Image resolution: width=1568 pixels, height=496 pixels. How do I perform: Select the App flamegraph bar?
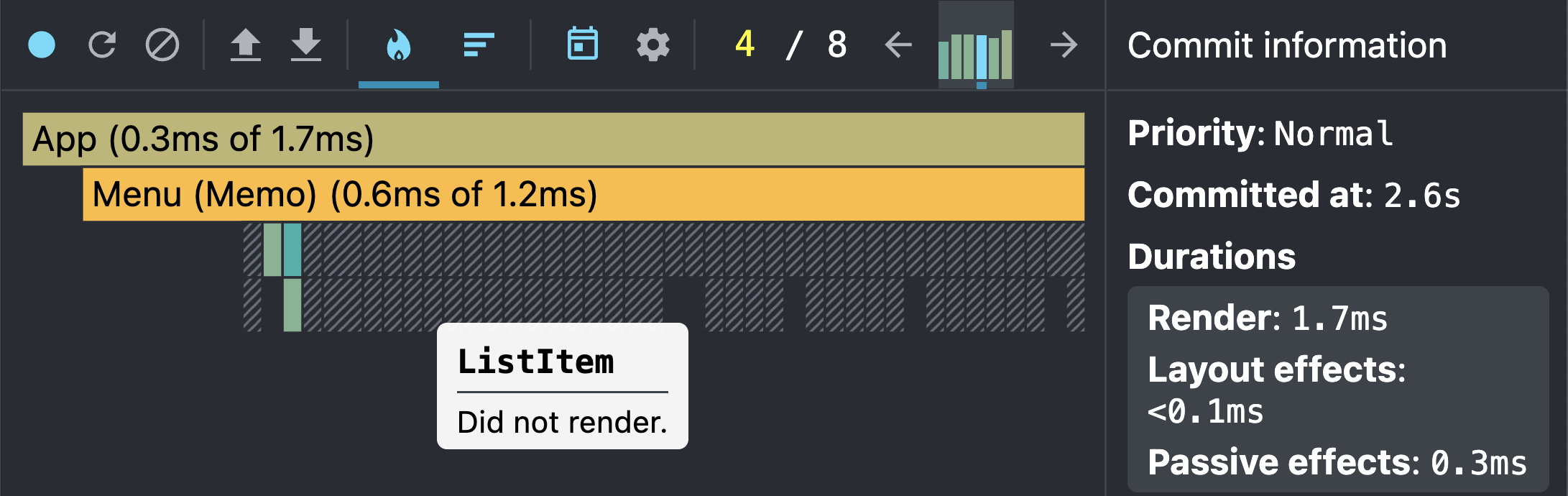(x=553, y=139)
